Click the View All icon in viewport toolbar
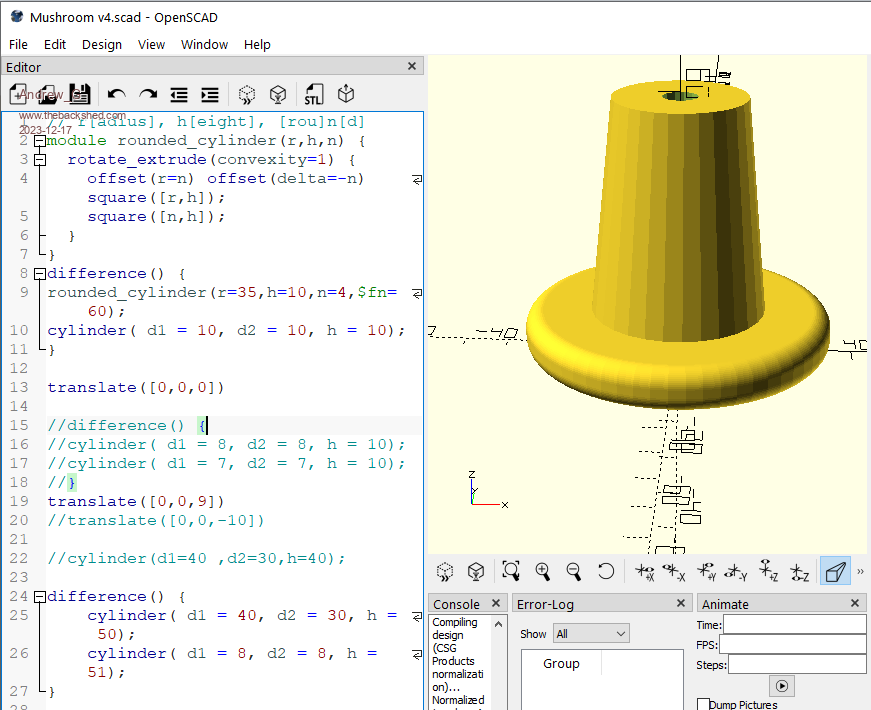 pyautogui.click(x=511, y=571)
